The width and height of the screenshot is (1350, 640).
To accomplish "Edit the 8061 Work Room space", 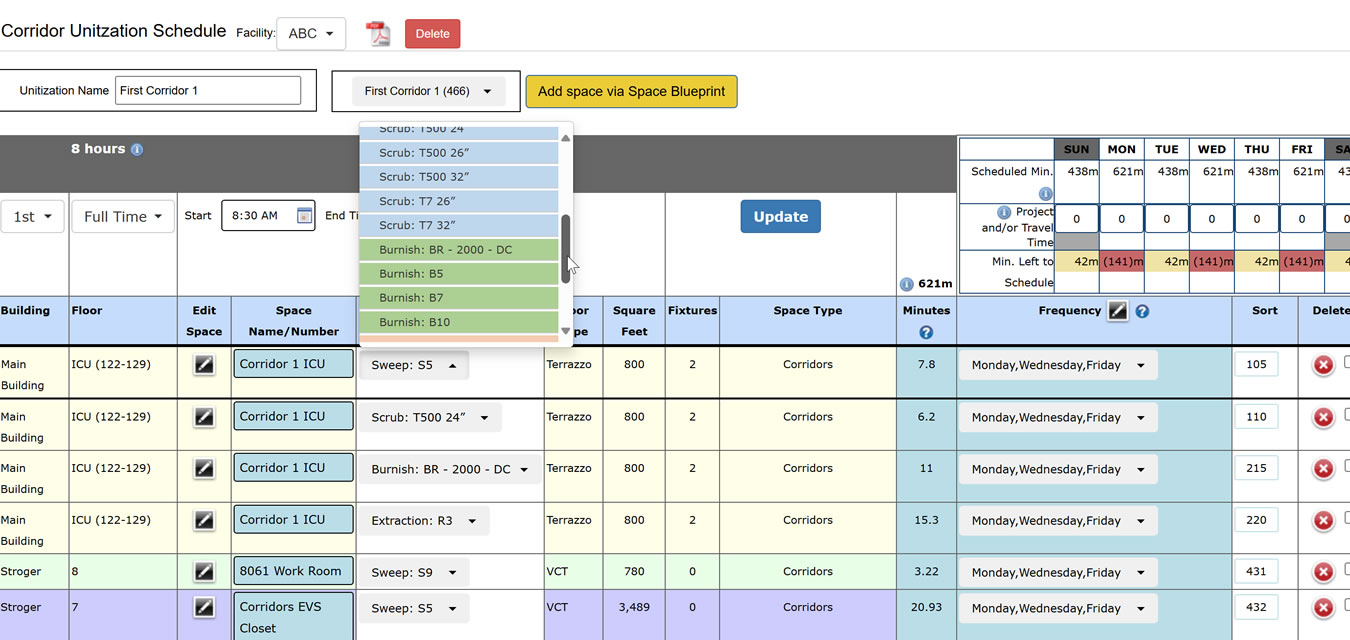I will [x=204, y=571].
